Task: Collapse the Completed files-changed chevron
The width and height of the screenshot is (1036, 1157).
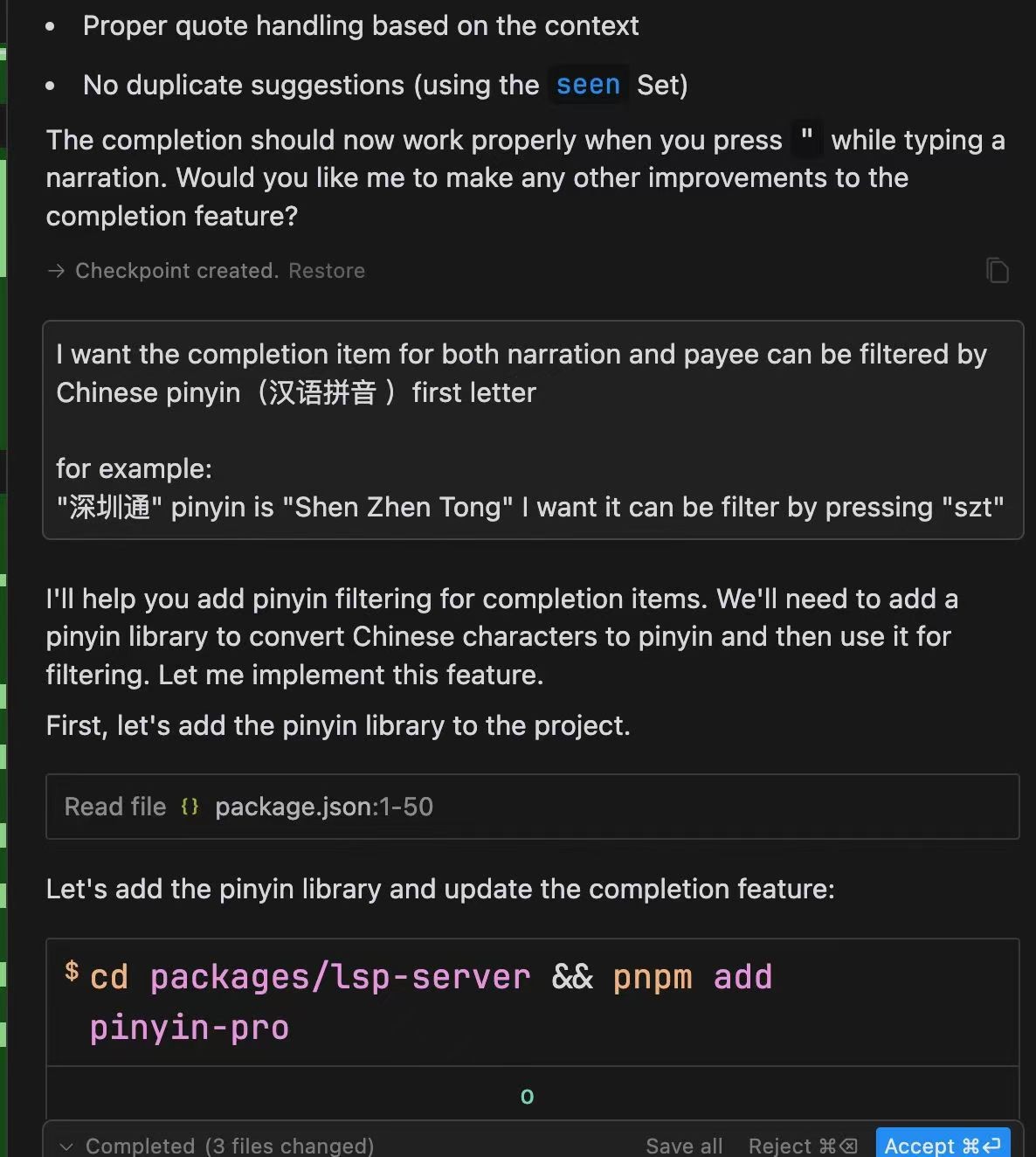Action: point(66,1147)
